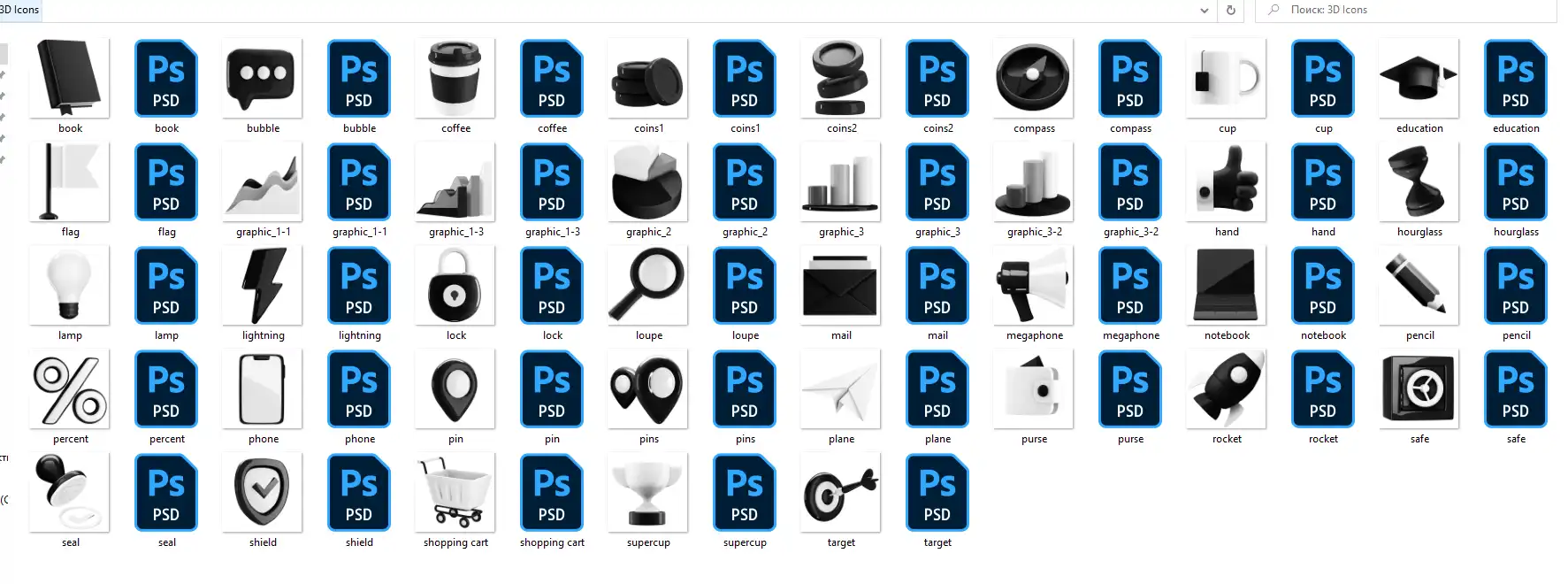Select the coins1 PSD file icon
The width and height of the screenshot is (1568, 584).
pos(745,78)
